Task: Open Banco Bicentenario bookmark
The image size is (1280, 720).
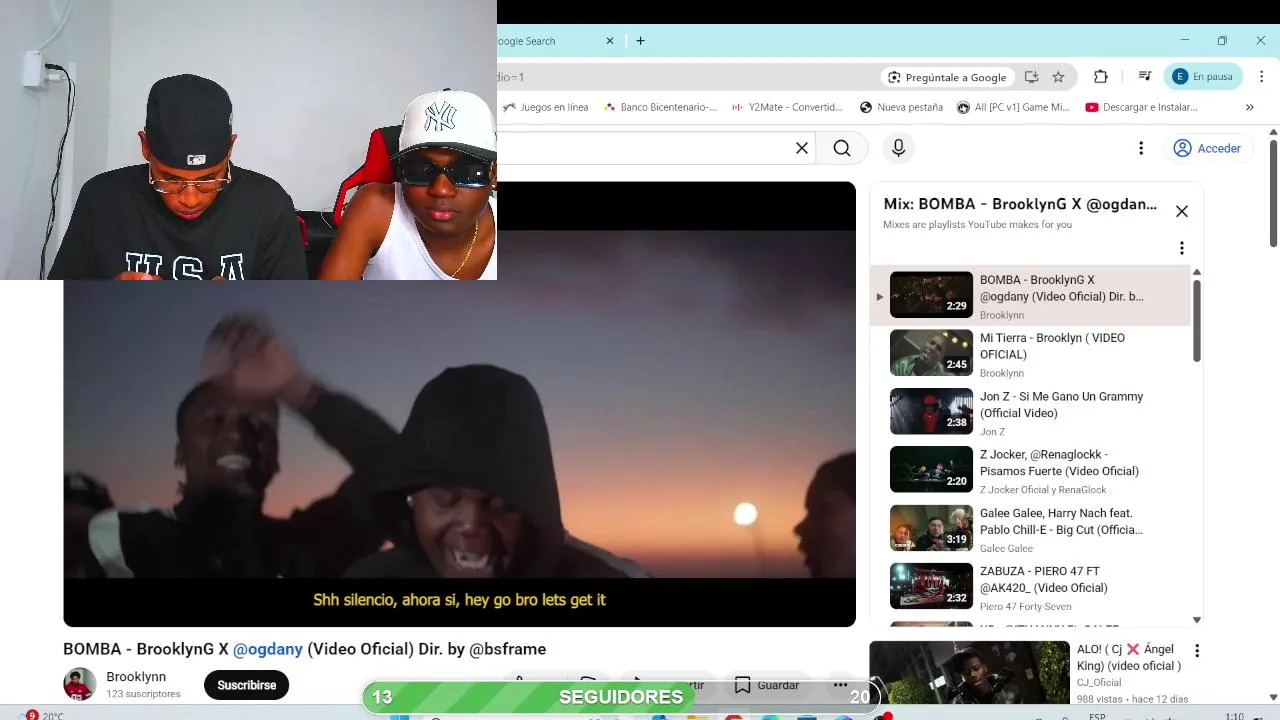Action: 660,107
